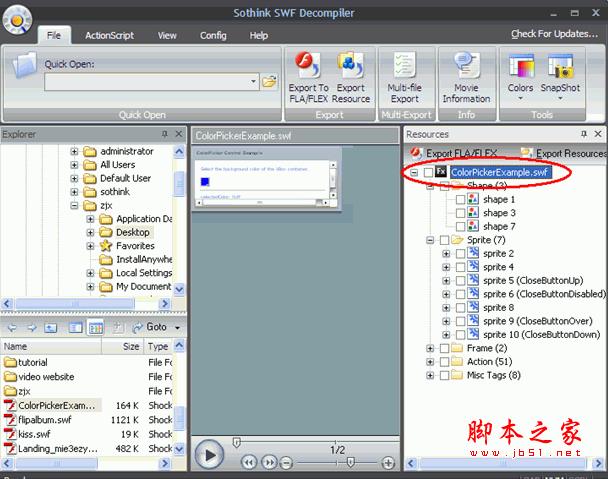Viewport: 608px width, 479px height.
Task: Check the ColorPickerExample.swf checkbox
Action: 429,173
